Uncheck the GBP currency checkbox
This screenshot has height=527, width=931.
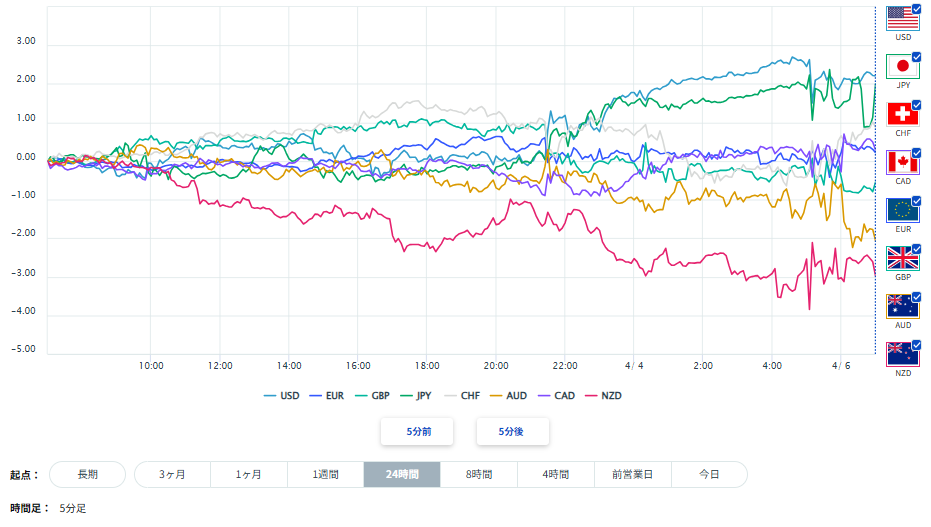(x=916, y=249)
